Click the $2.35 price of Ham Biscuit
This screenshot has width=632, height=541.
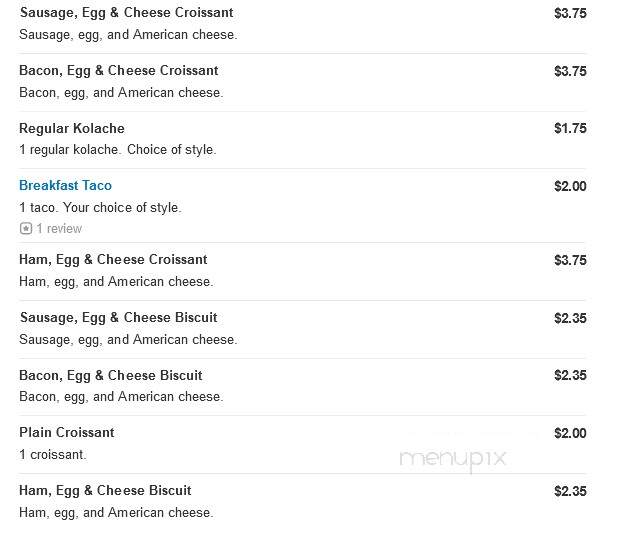click(570, 491)
